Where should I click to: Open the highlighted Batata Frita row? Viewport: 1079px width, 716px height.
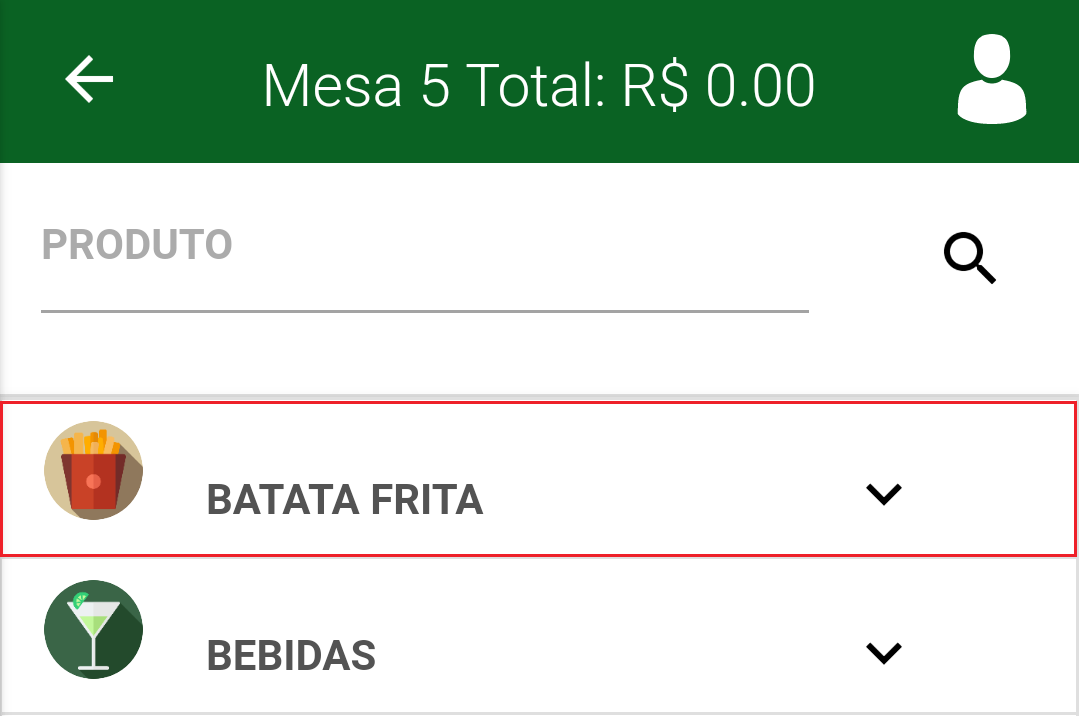(x=539, y=478)
